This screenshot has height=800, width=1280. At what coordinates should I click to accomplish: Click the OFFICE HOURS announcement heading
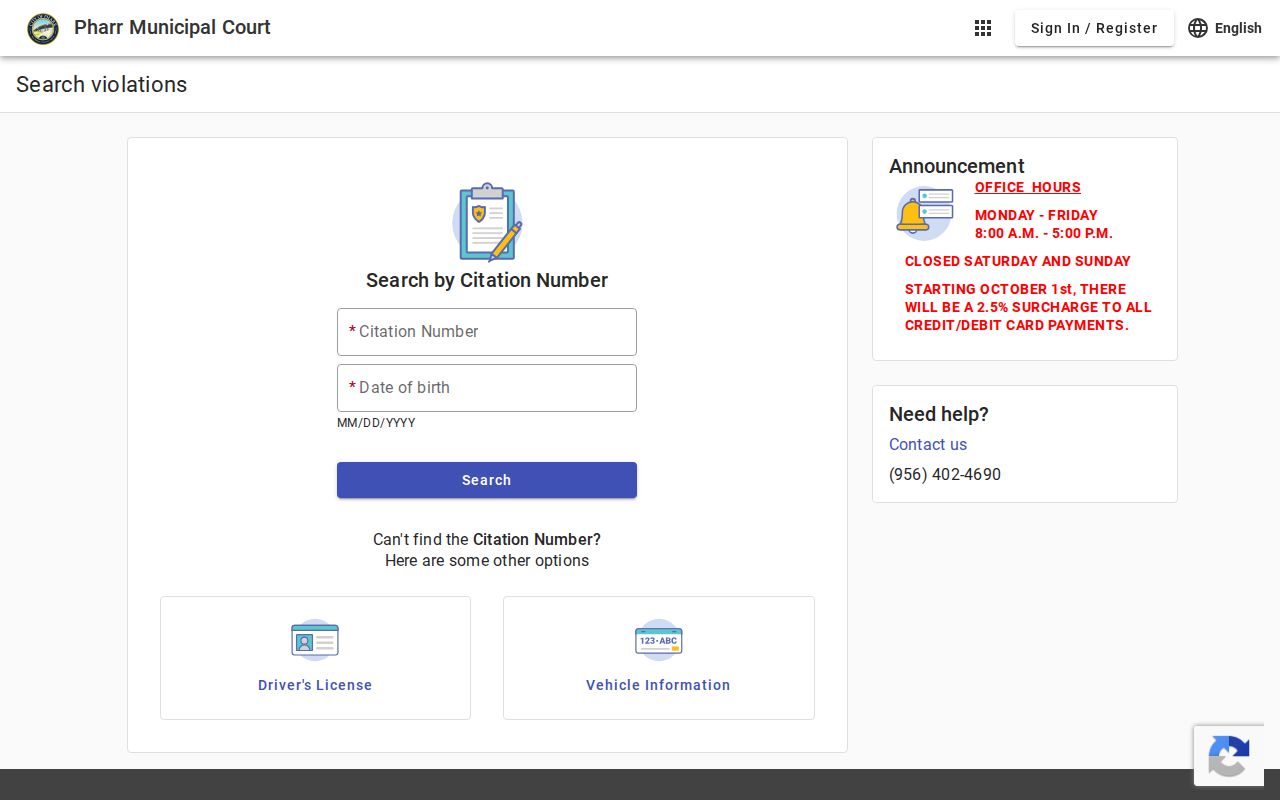point(1028,187)
